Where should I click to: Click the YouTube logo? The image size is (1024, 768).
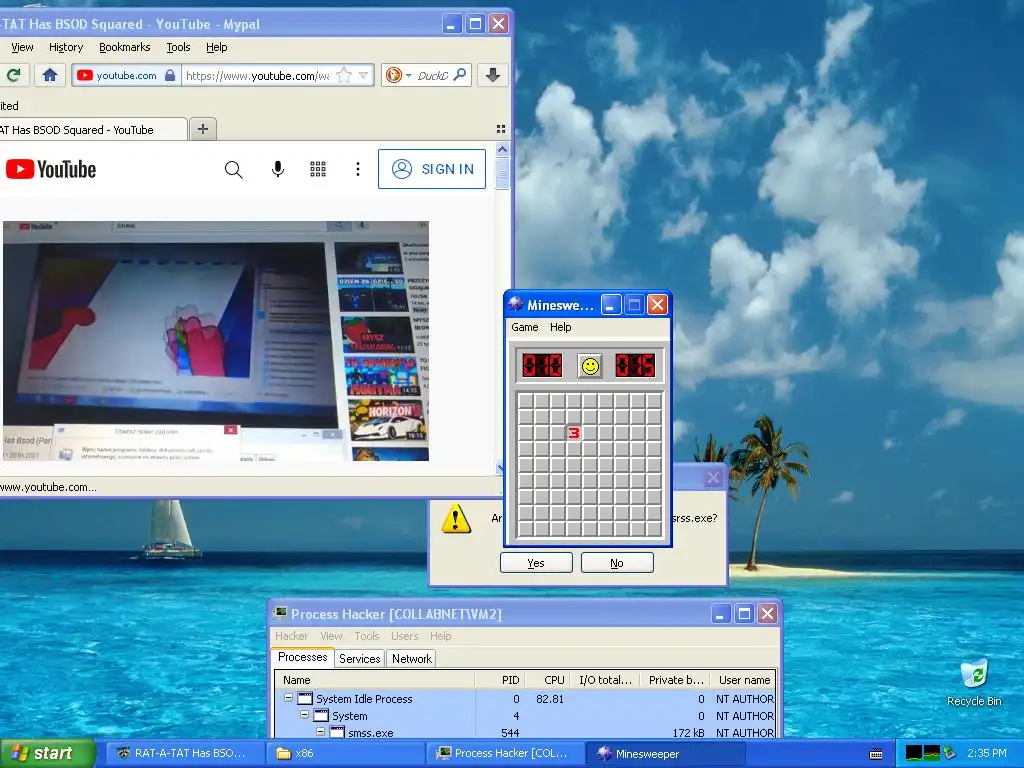click(51, 169)
